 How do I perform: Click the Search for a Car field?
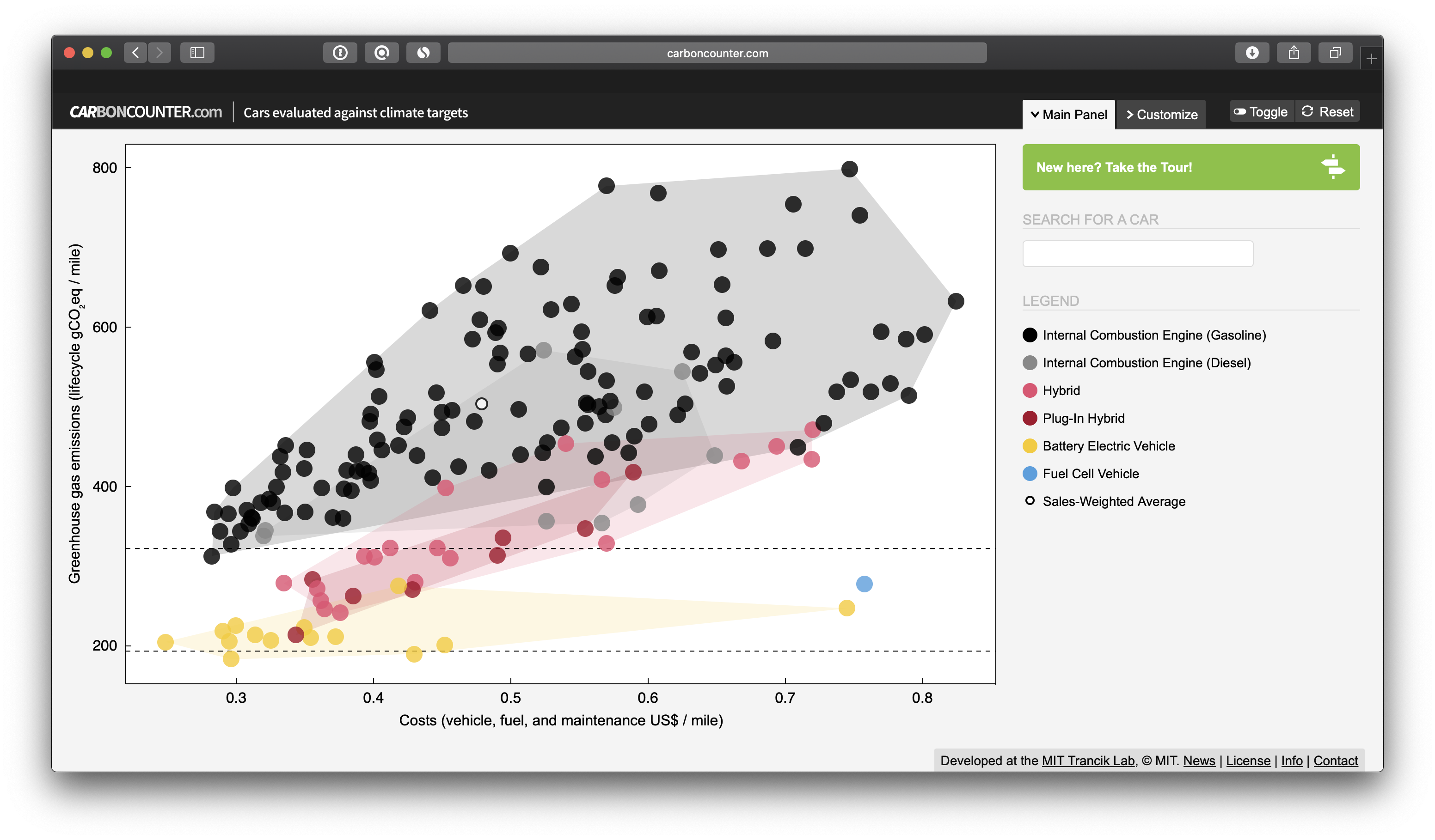(1137, 253)
